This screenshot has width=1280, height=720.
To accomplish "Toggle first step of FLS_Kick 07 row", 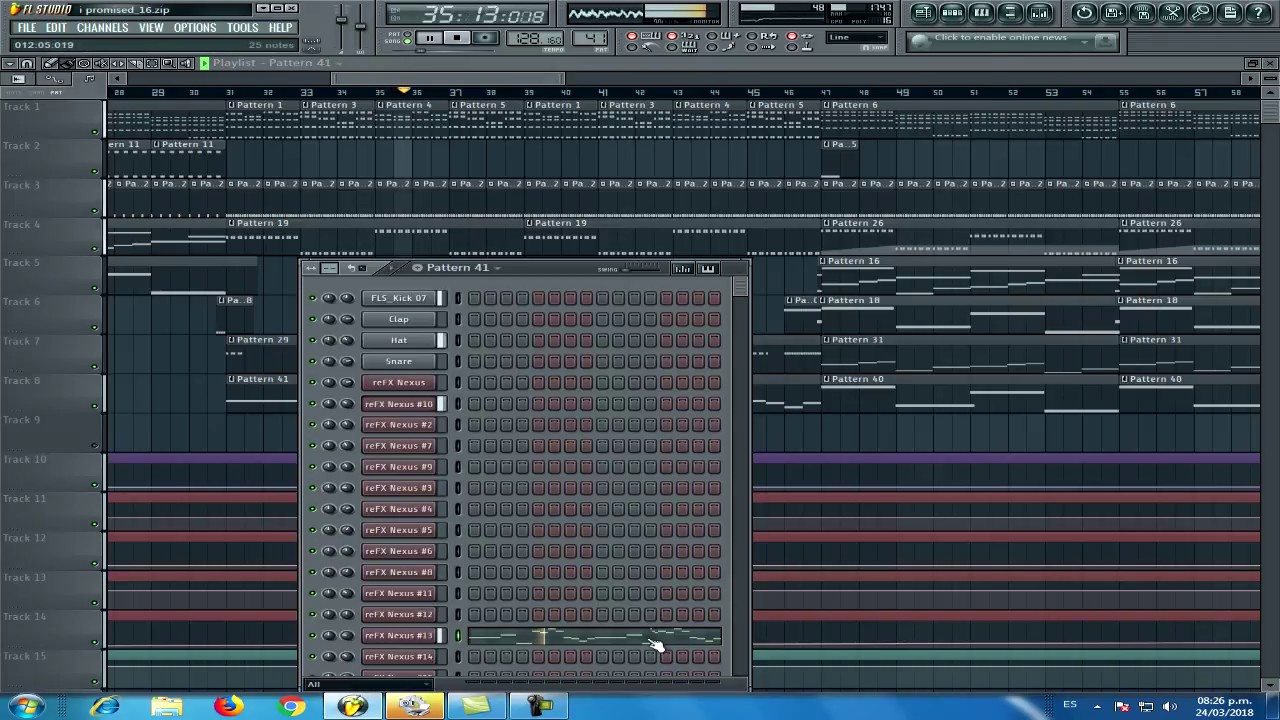I will pos(474,298).
